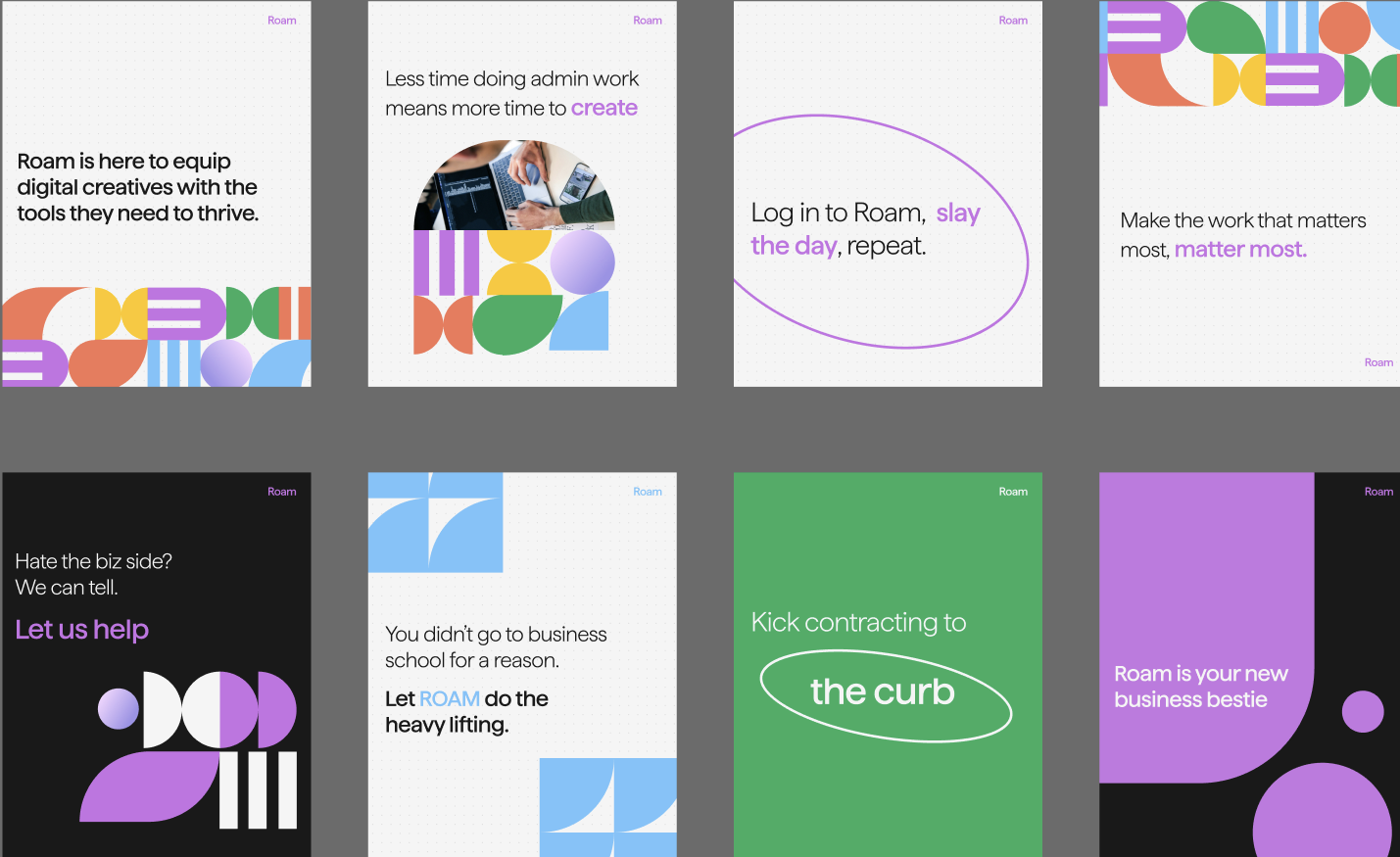
Task: Click the Roam label on the "business bestie" card
Action: [1378, 492]
